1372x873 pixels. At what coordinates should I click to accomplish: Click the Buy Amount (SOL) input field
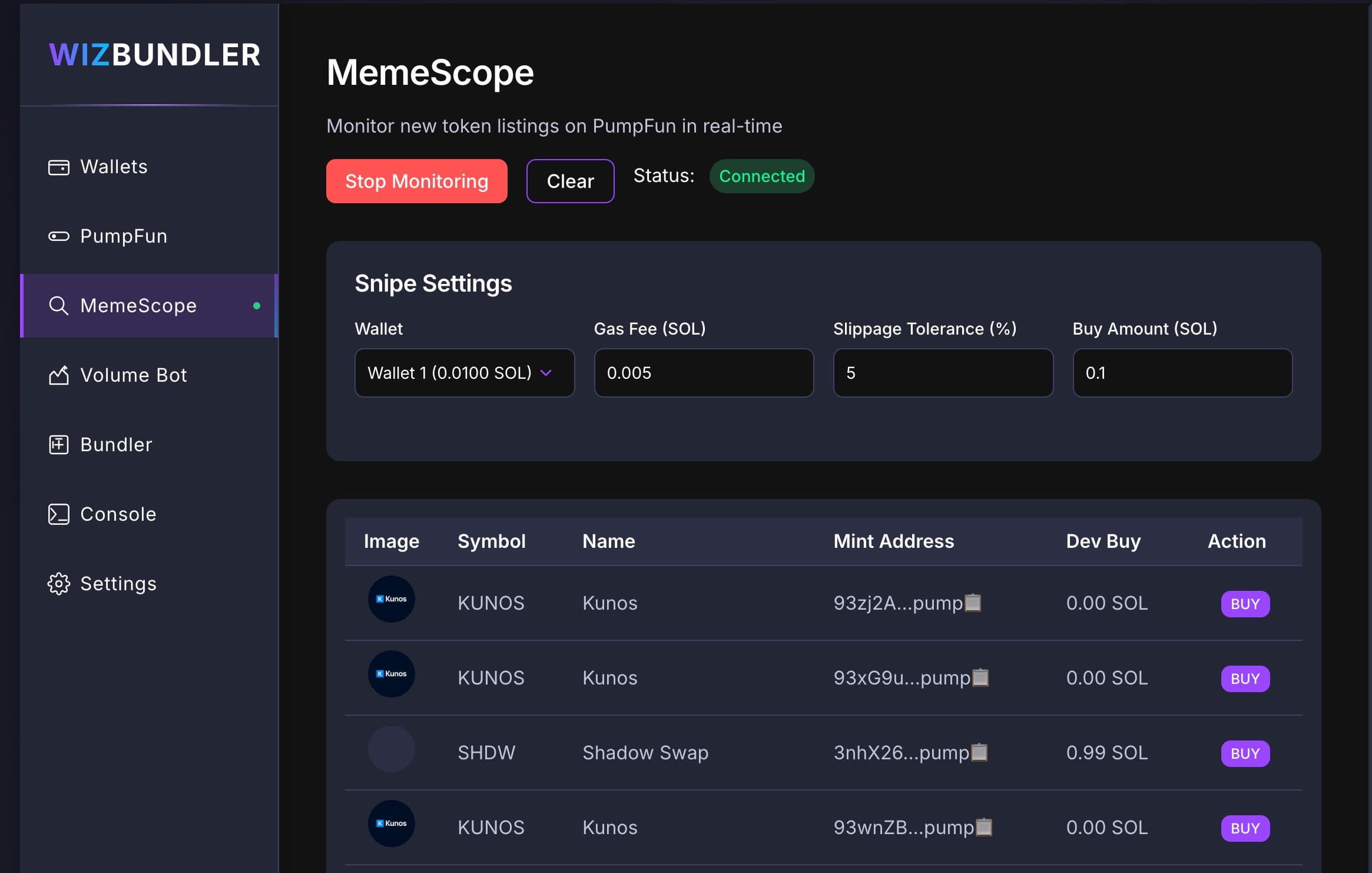[1182, 373]
